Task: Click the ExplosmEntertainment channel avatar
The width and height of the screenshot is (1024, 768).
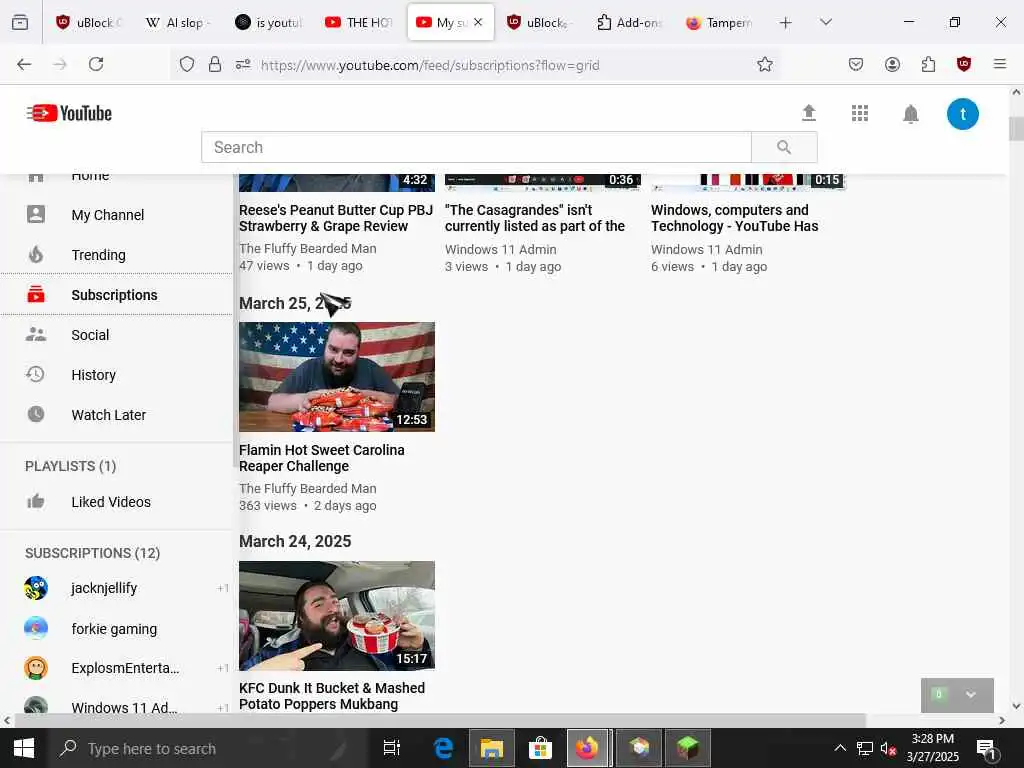Action: tap(36, 668)
